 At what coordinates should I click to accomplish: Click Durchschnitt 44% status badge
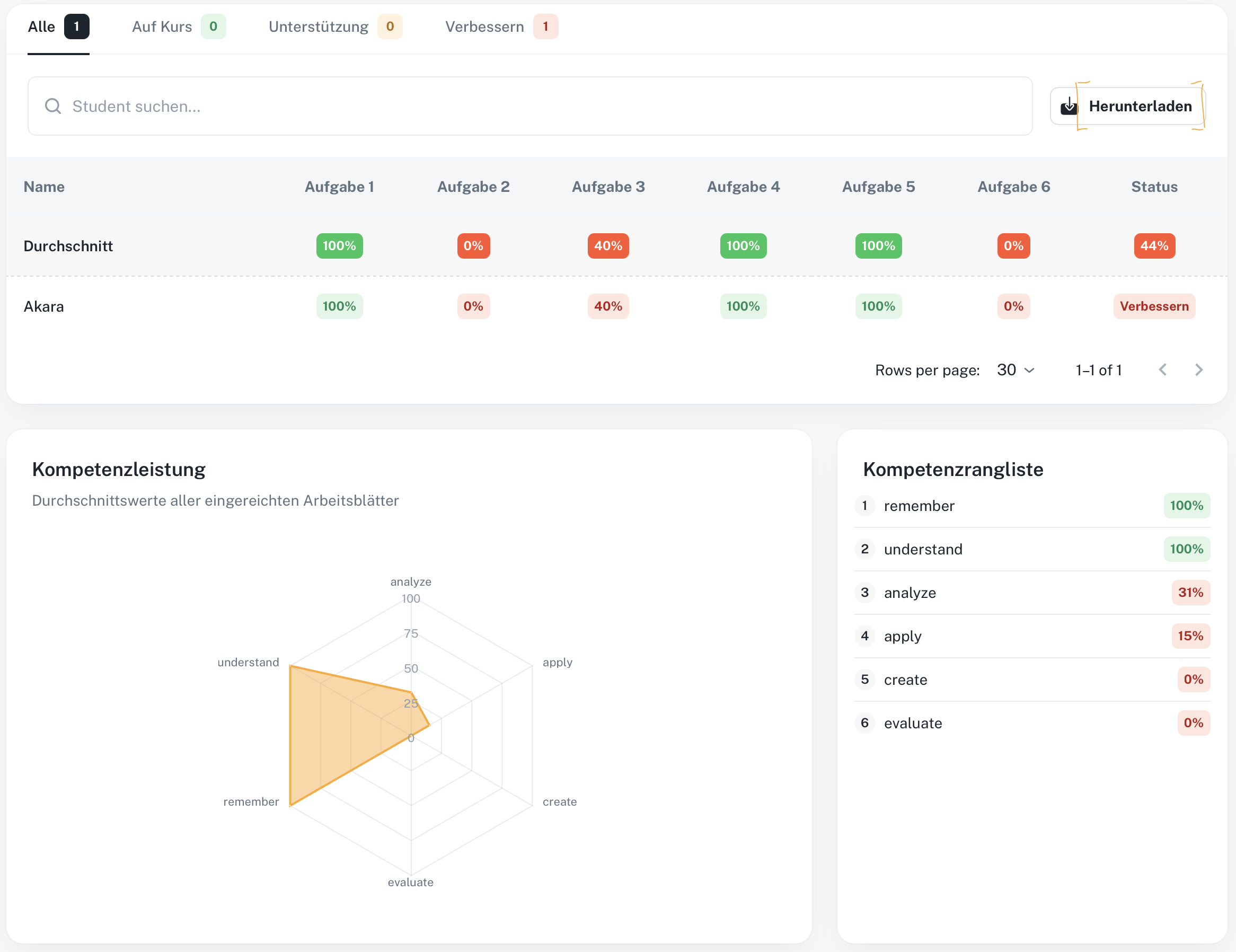tap(1154, 245)
